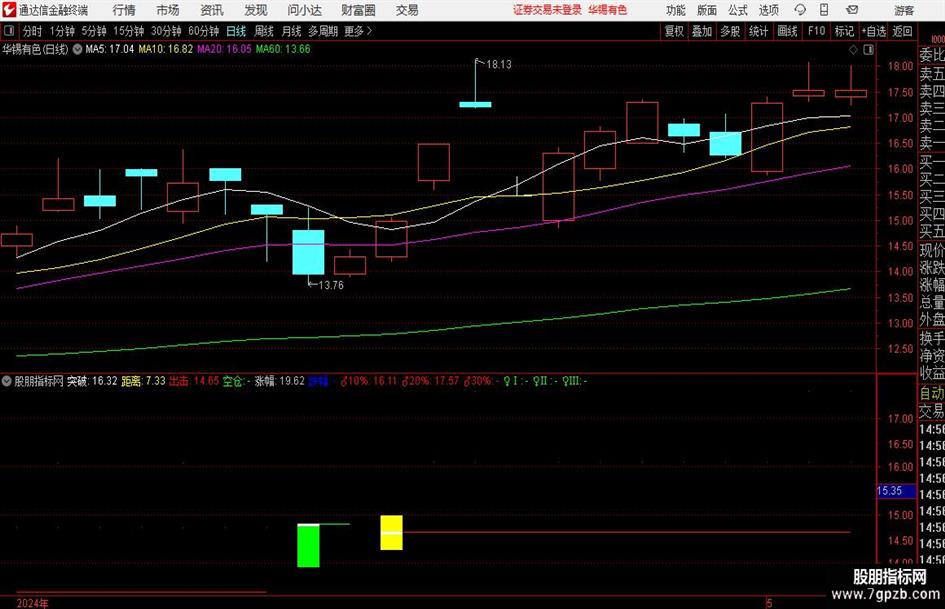Open the mail envelope icon
945x609 pixels.
click(x=852, y=10)
